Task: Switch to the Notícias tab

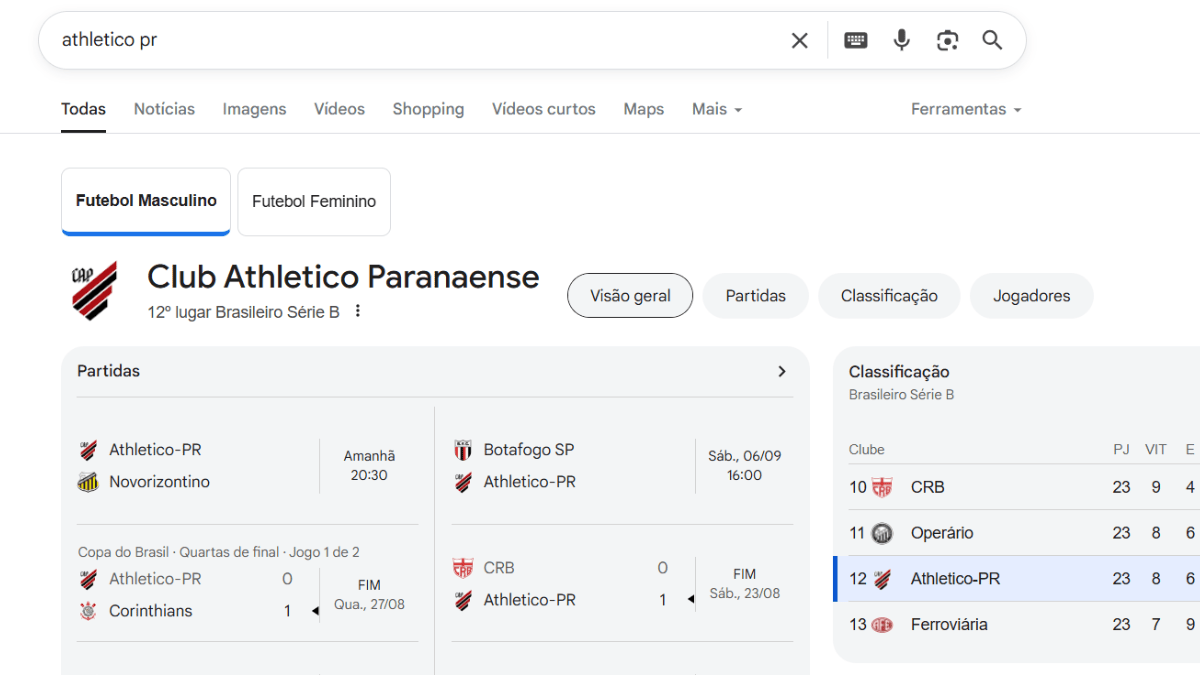Action: point(164,109)
